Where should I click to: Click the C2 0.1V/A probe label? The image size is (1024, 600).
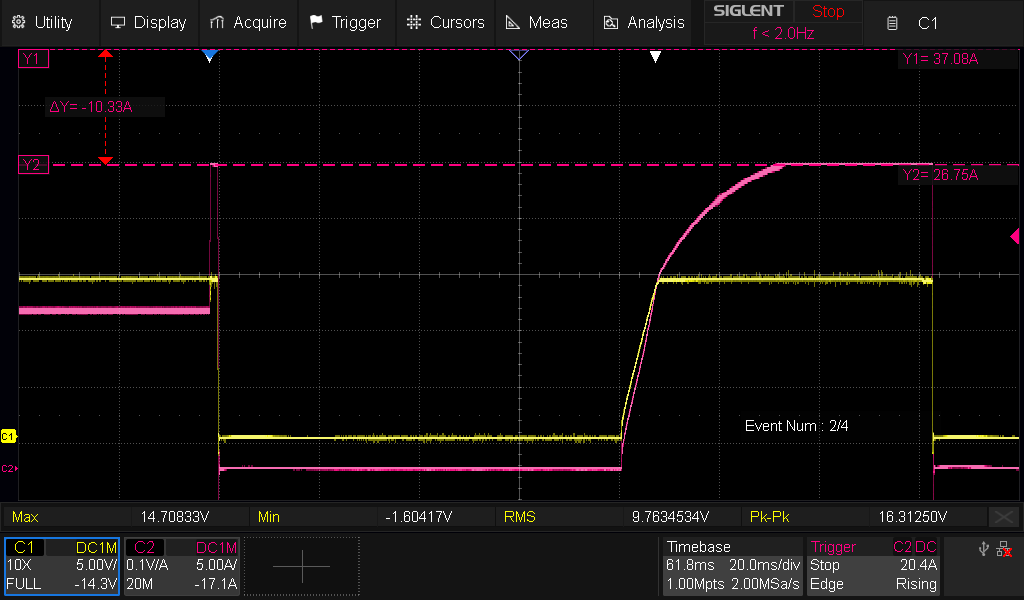(x=147, y=565)
